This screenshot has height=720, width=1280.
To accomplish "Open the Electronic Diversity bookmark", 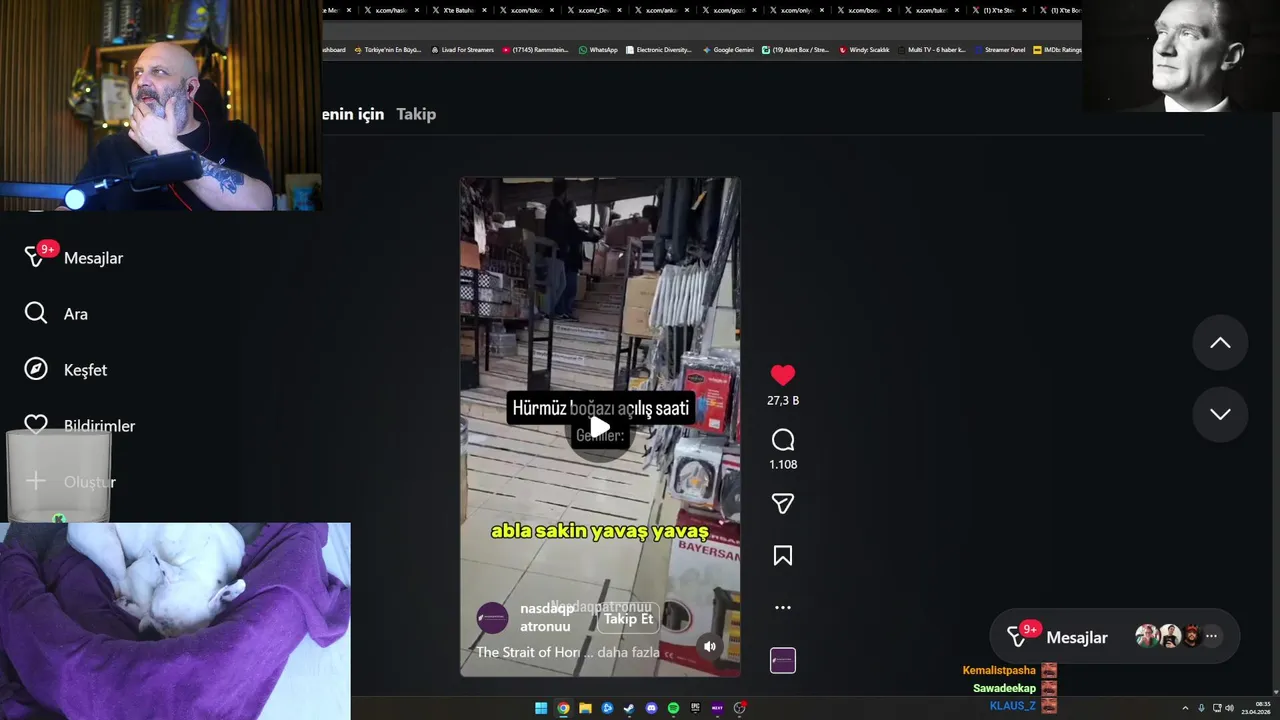I will (x=659, y=50).
